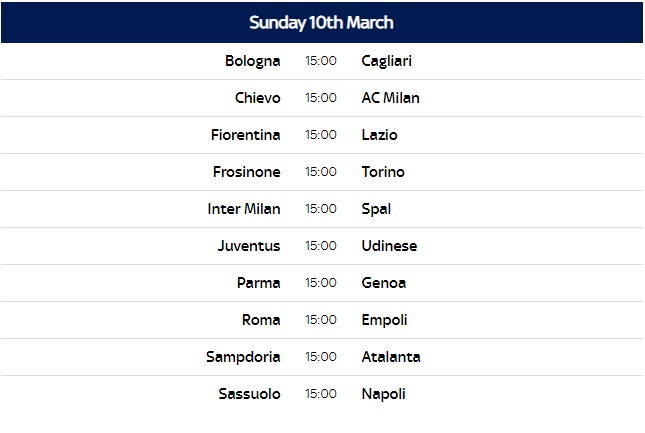Open the Torino team link
The height and width of the screenshot is (433, 645).
coord(383,172)
